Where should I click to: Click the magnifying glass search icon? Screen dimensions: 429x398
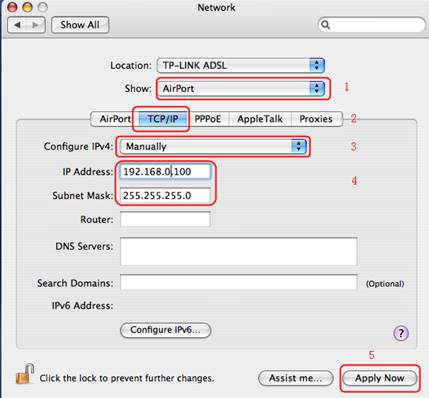pos(326,25)
